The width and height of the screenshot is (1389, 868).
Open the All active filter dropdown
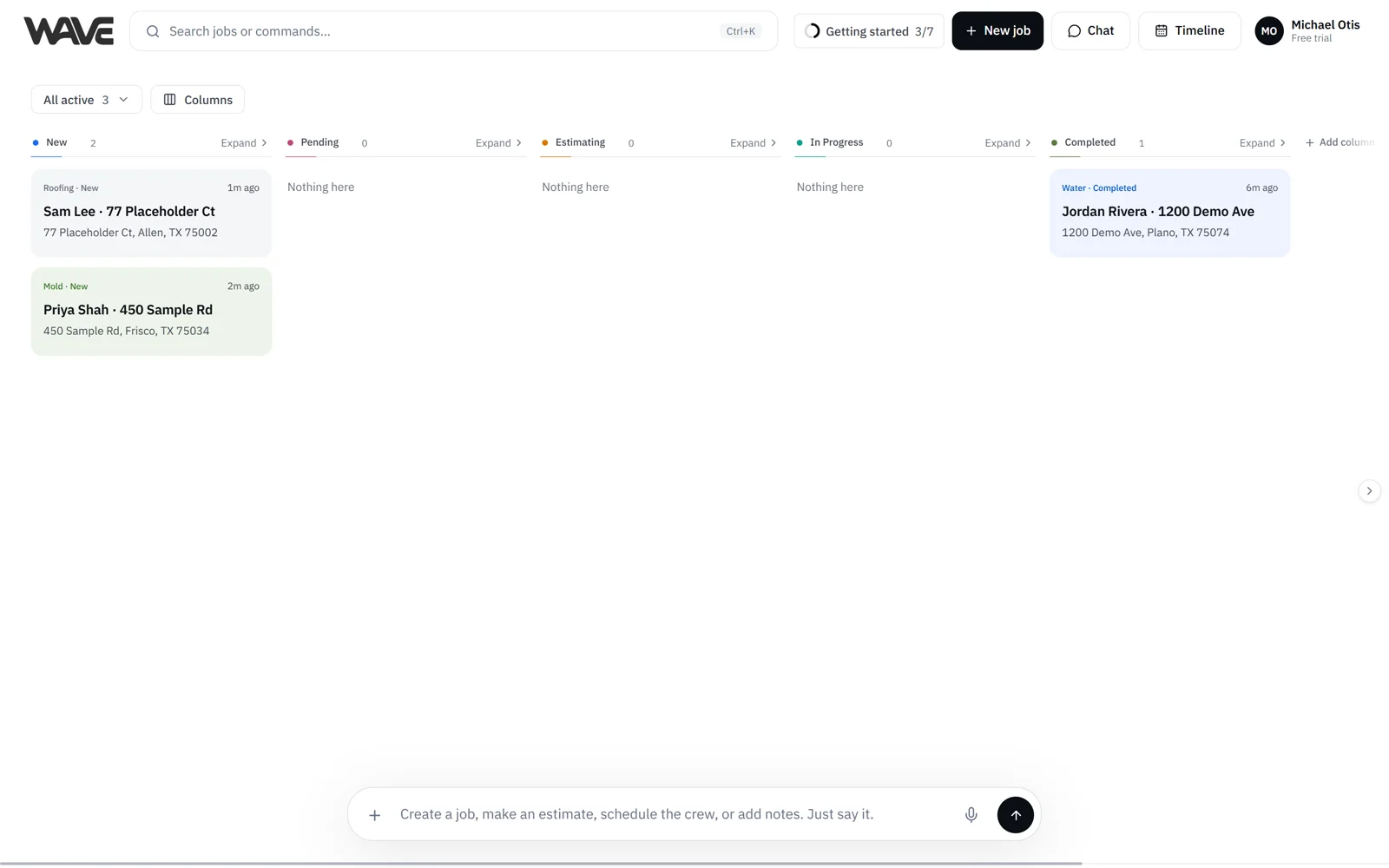pos(86,100)
